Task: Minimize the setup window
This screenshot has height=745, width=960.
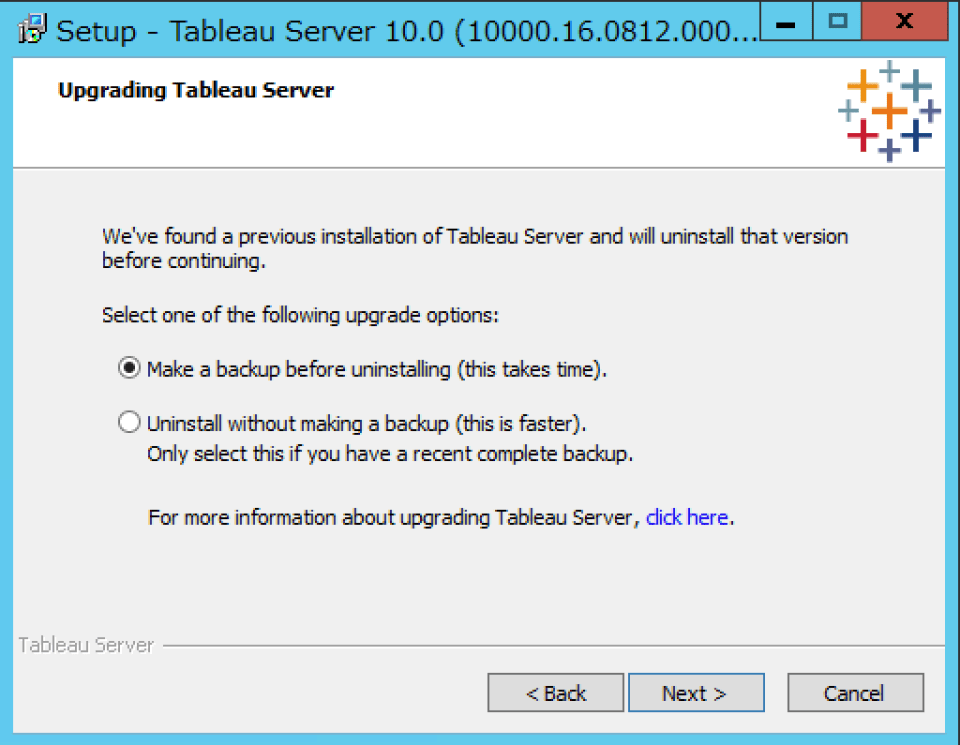Action: coord(786,21)
